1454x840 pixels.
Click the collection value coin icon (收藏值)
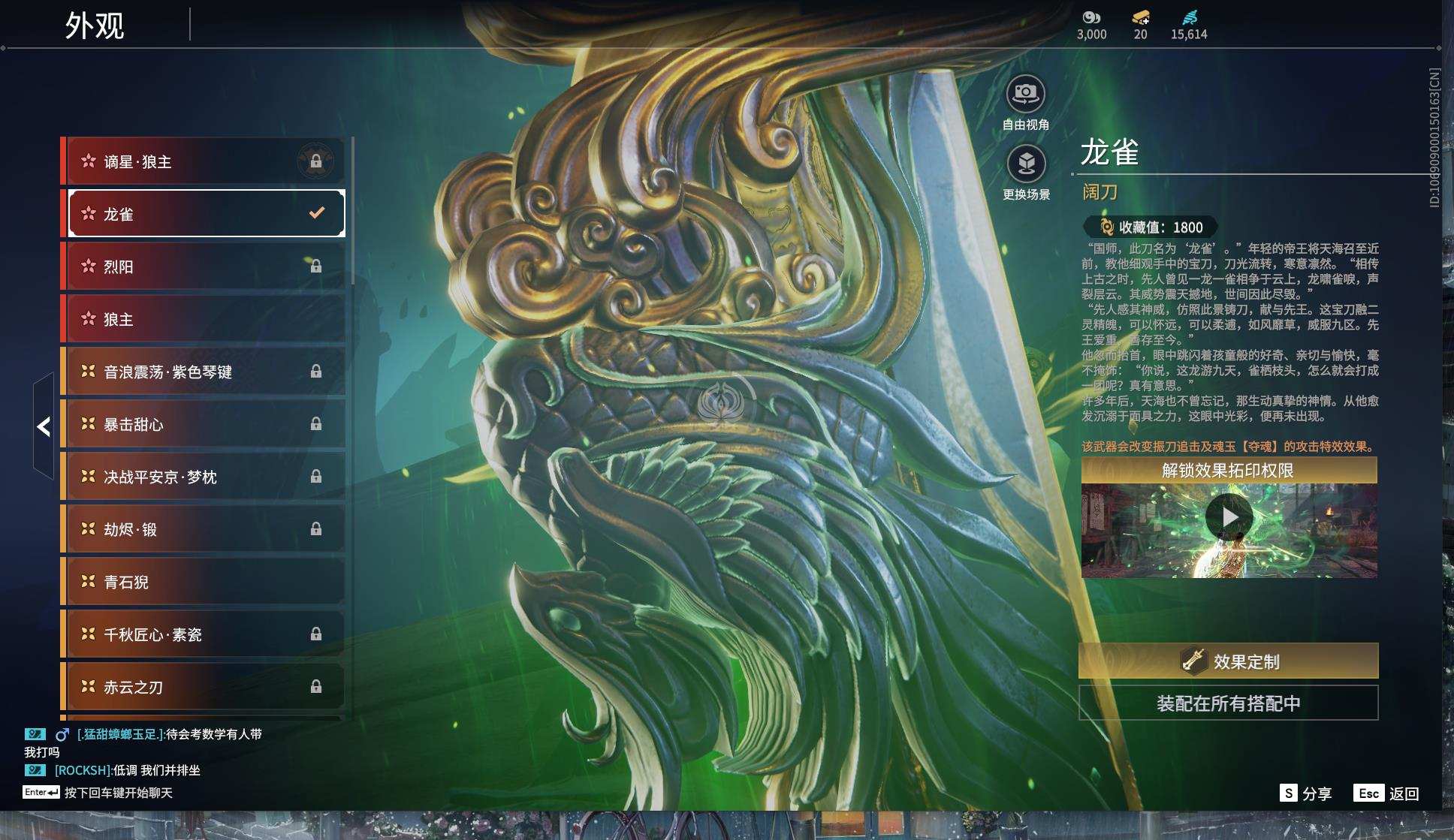tap(1106, 227)
